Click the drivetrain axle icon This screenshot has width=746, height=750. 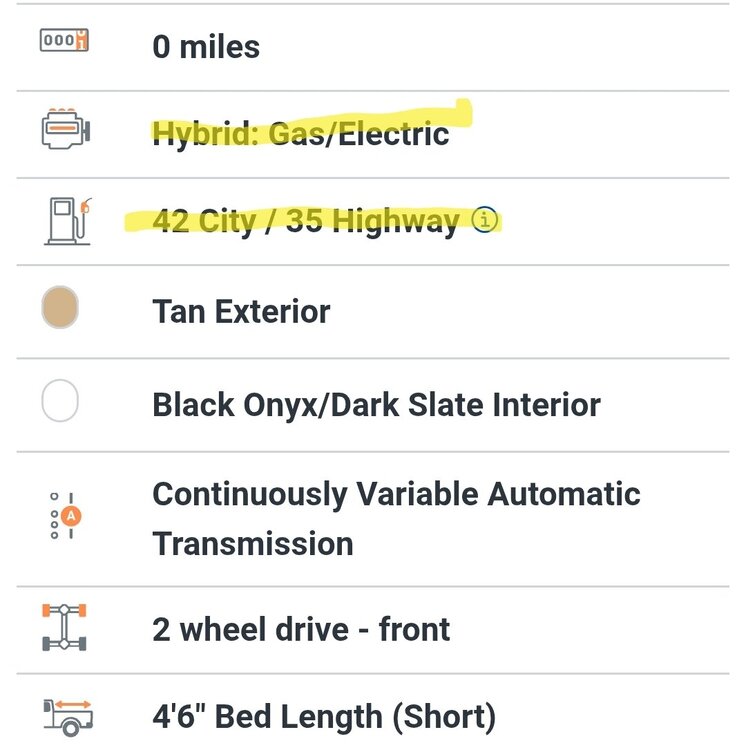pyautogui.click(x=64, y=628)
